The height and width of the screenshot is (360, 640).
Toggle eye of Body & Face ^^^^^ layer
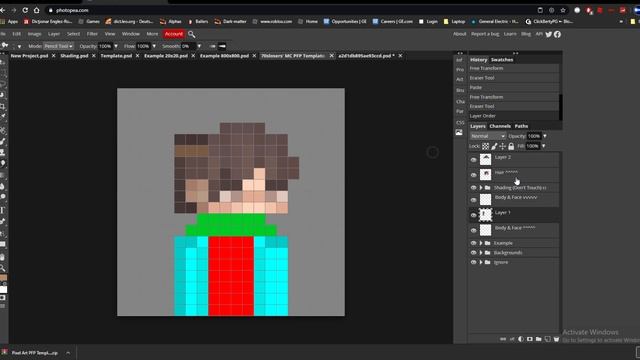pos(473,230)
